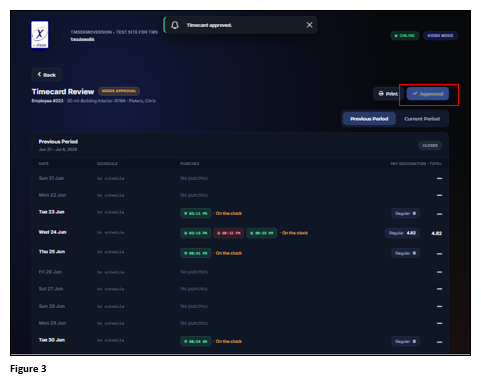Click the Regular 0 chip for Tue 23 Jun
The height and width of the screenshot is (388, 481).
coord(405,213)
